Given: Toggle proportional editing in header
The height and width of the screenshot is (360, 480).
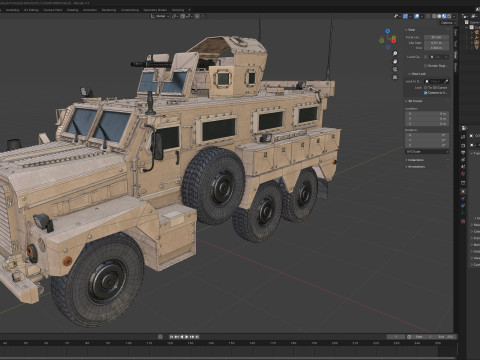Looking at the screenshot, I should tap(197, 16).
